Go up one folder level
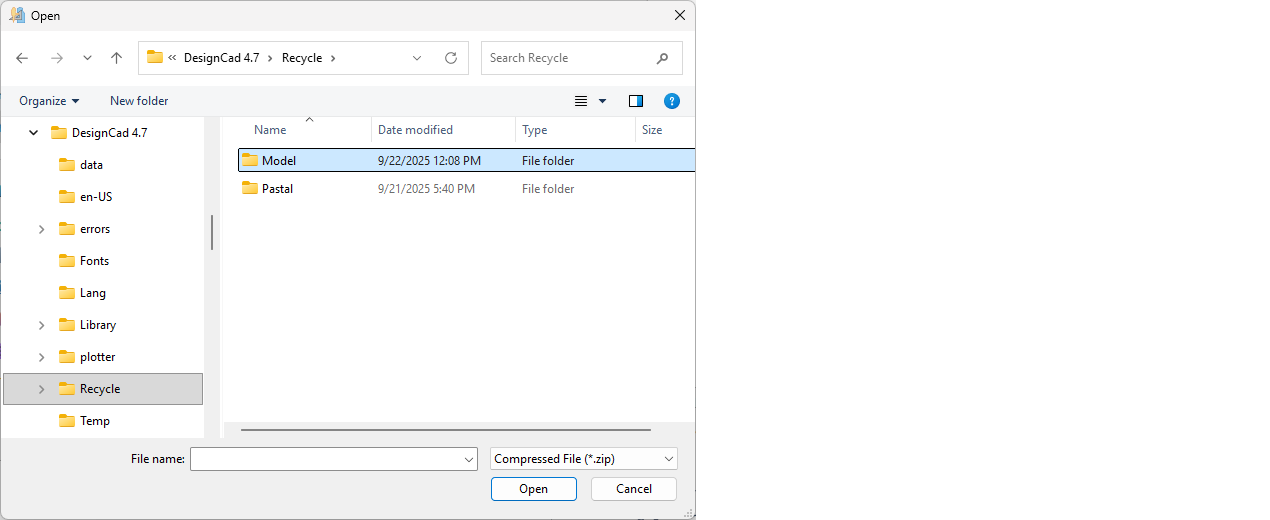 116,58
